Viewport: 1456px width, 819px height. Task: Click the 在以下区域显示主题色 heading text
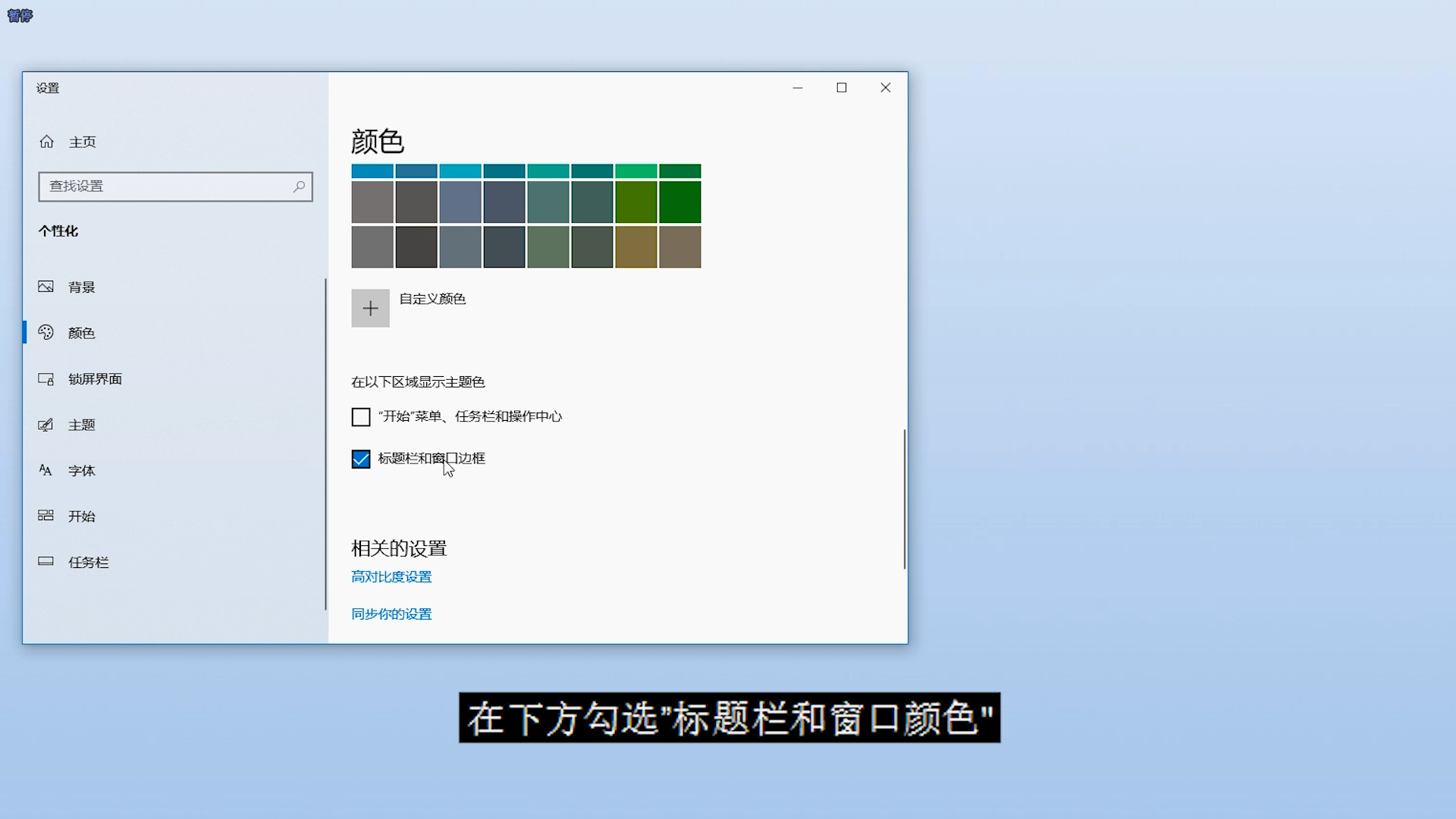(x=418, y=382)
